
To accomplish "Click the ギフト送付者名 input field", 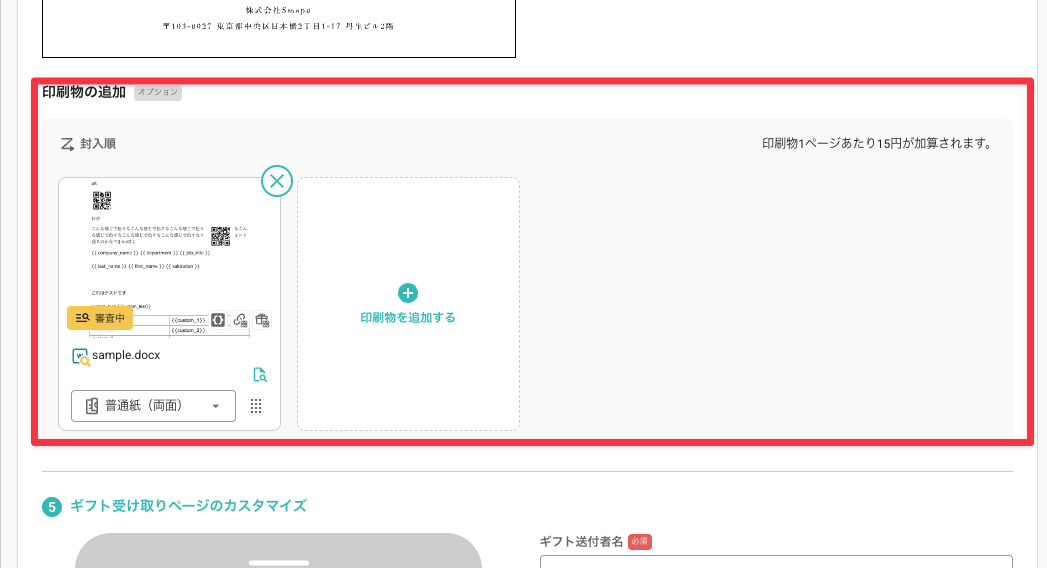I will [776, 561].
